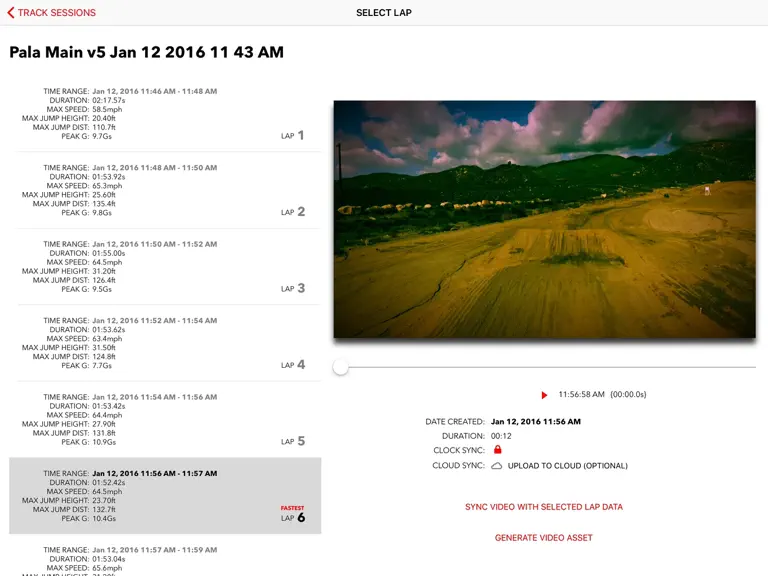
Task: Go back to Track Sessions
Action: tap(51, 13)
